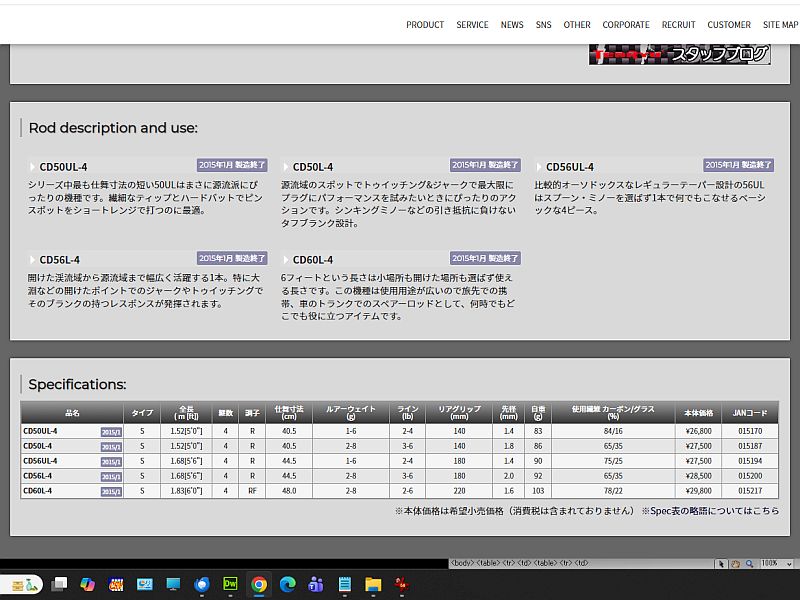Open Microsoft Teams in the taskbar

click(316, 584)
